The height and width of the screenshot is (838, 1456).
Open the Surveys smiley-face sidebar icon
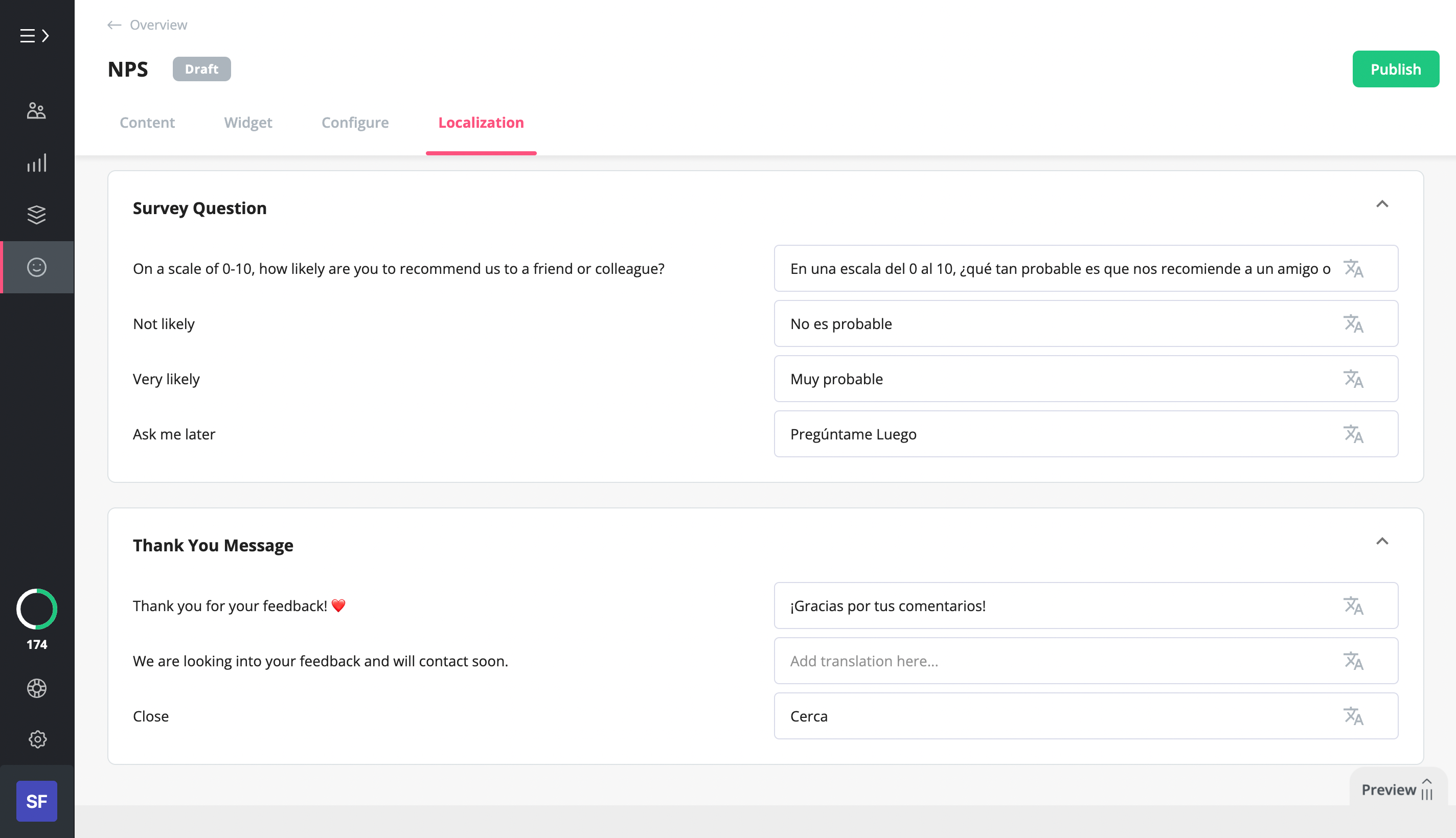pyautogui.click(x=36, y=267)
